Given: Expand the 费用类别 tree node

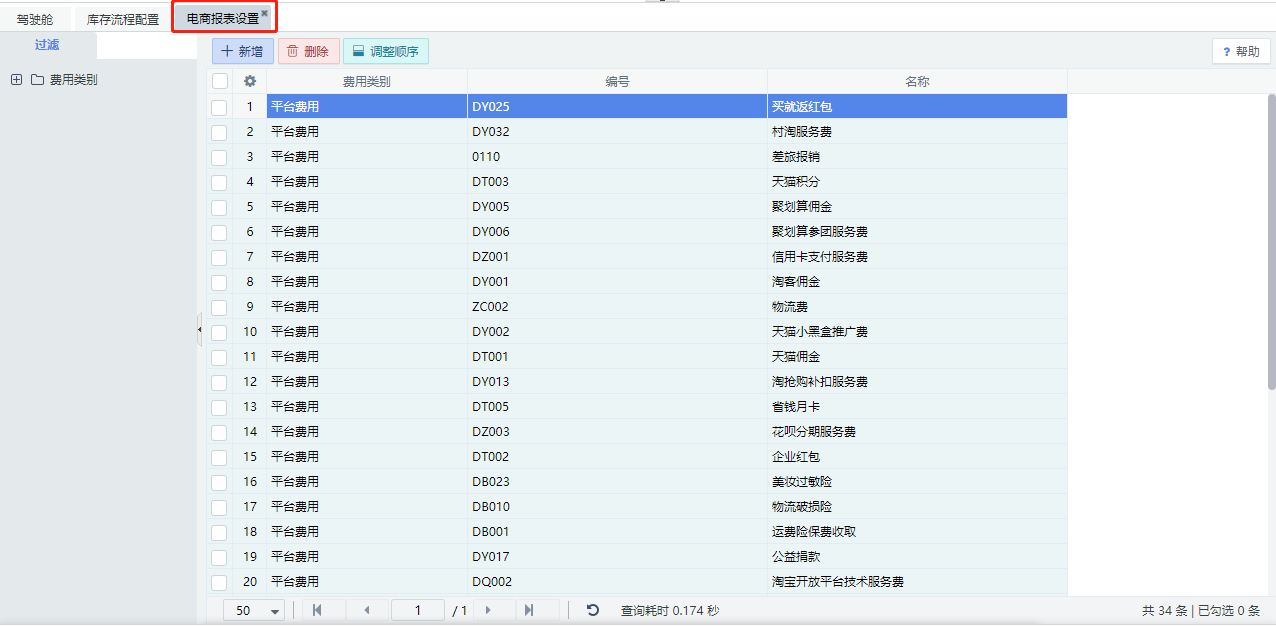Looking at the screenshot, I should tap(16, 80).
